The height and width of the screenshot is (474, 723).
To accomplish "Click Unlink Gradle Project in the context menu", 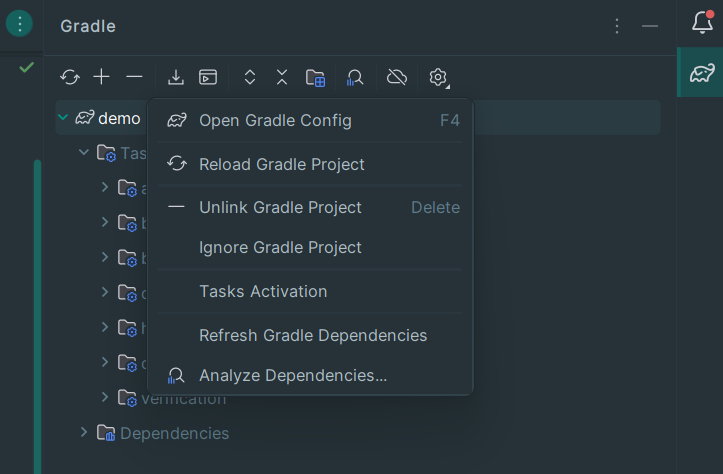I will 280,208.
